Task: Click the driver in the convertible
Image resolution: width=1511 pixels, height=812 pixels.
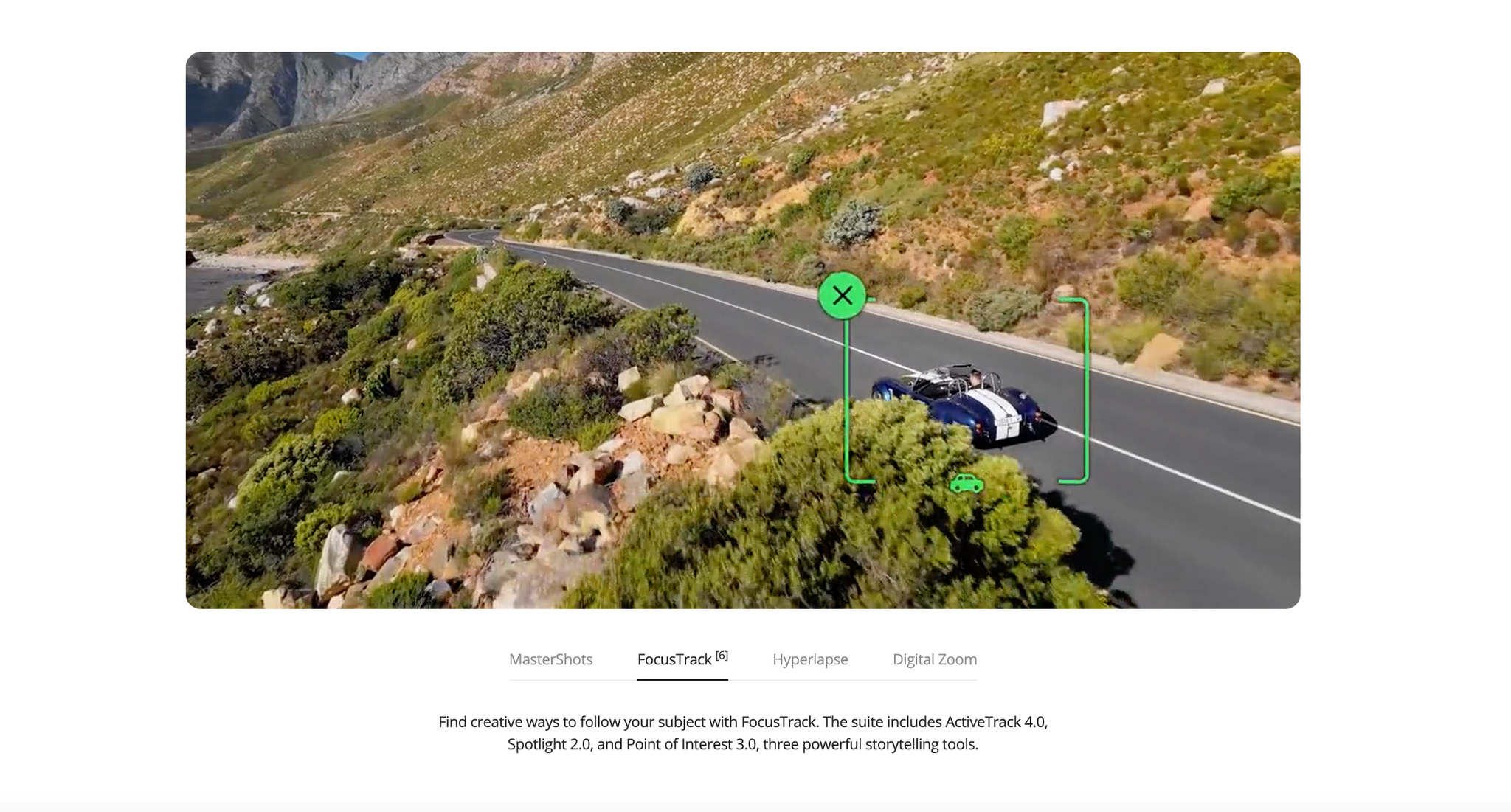Action: (975, 379)
